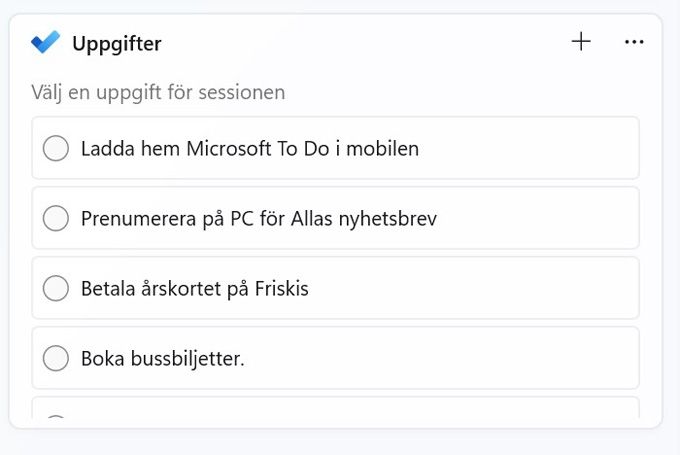
Task: Choose Prenumerera på PC för Allas nyhetsbrev row
Action: tap(336, 218)
